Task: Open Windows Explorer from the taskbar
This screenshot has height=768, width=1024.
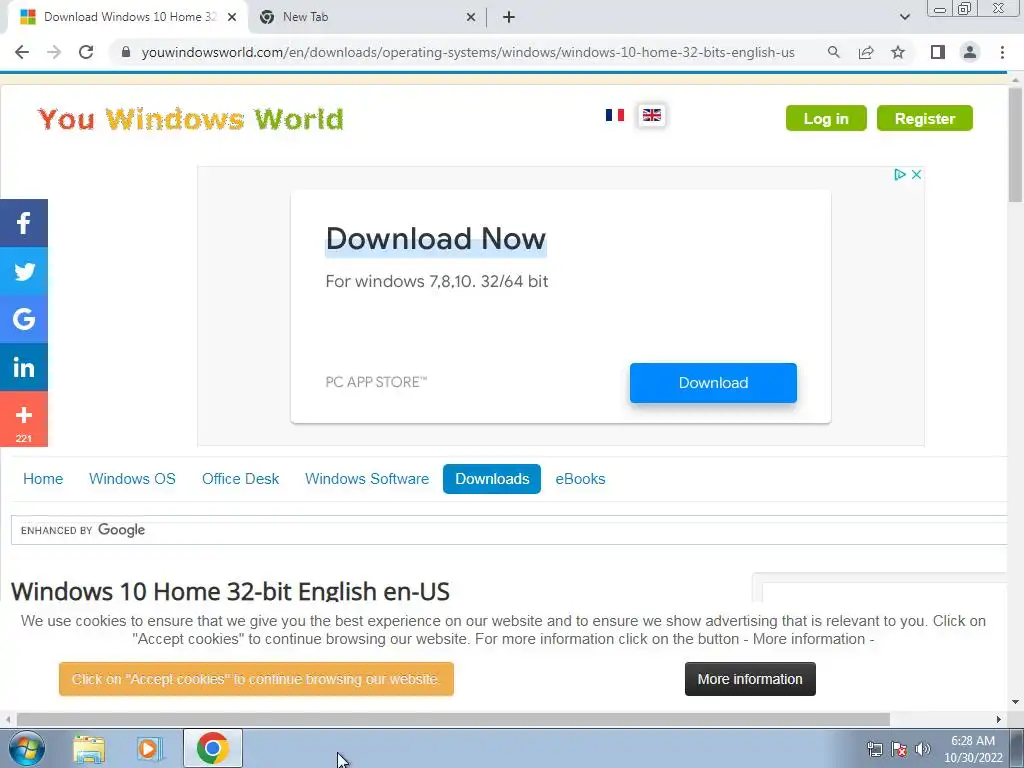Action: pyautogui.click(x=89, y=748)
